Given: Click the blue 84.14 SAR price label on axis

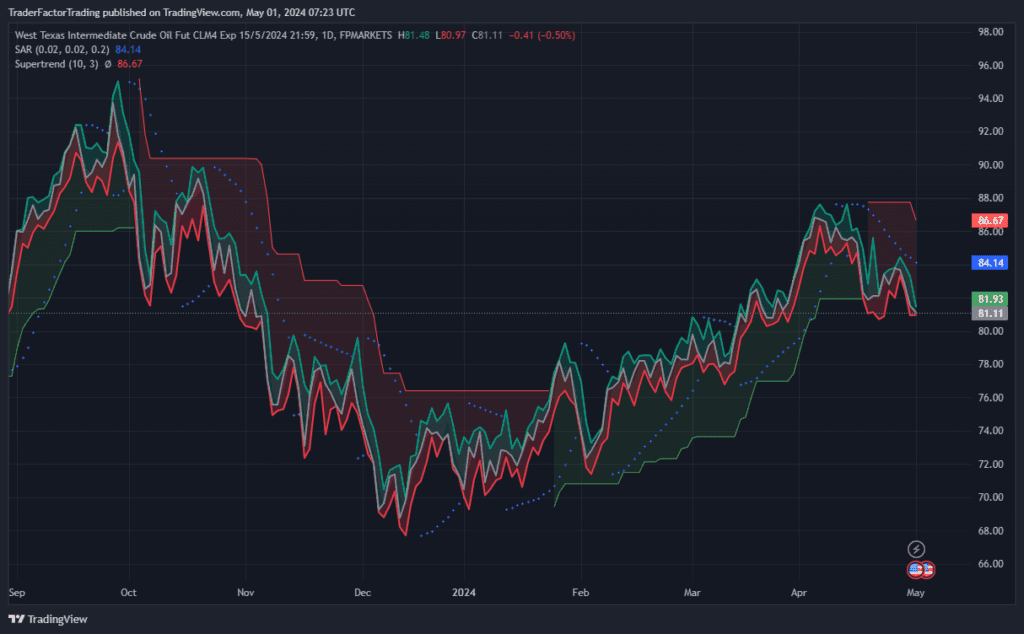Looking at the screenshot, I should pyautogui.click(x=990, y=263).
